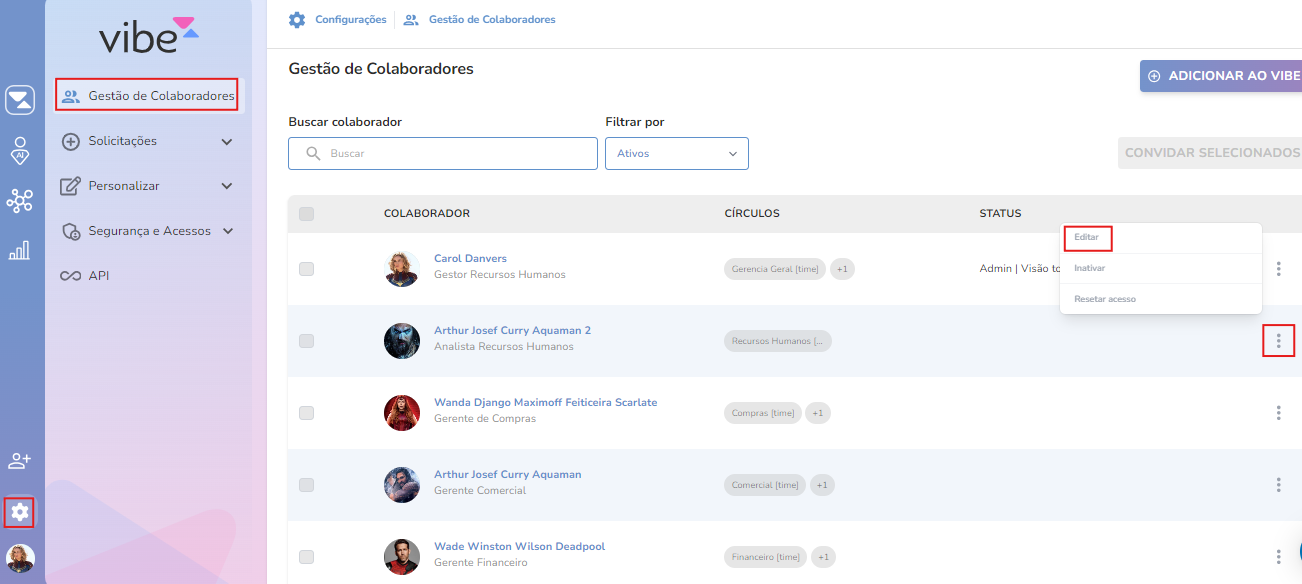Click the Solicitações plus-circle icon
Screen dimensions: 1302x584
(x=70, y=141)
